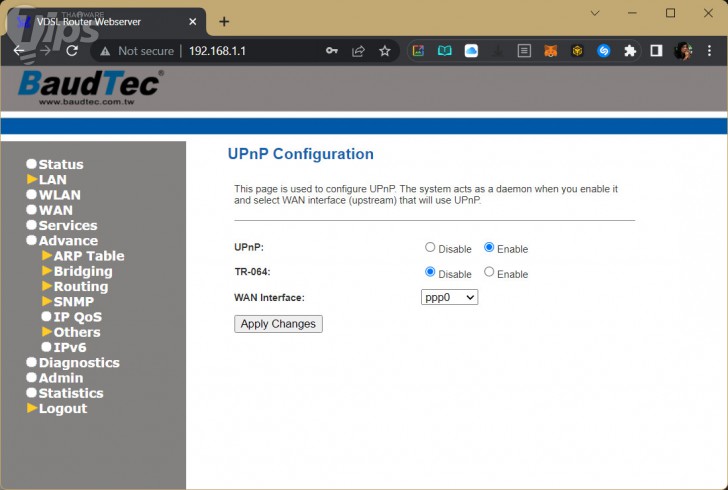Expand the LAN section
728x490 pixels.
click(52, 180)
